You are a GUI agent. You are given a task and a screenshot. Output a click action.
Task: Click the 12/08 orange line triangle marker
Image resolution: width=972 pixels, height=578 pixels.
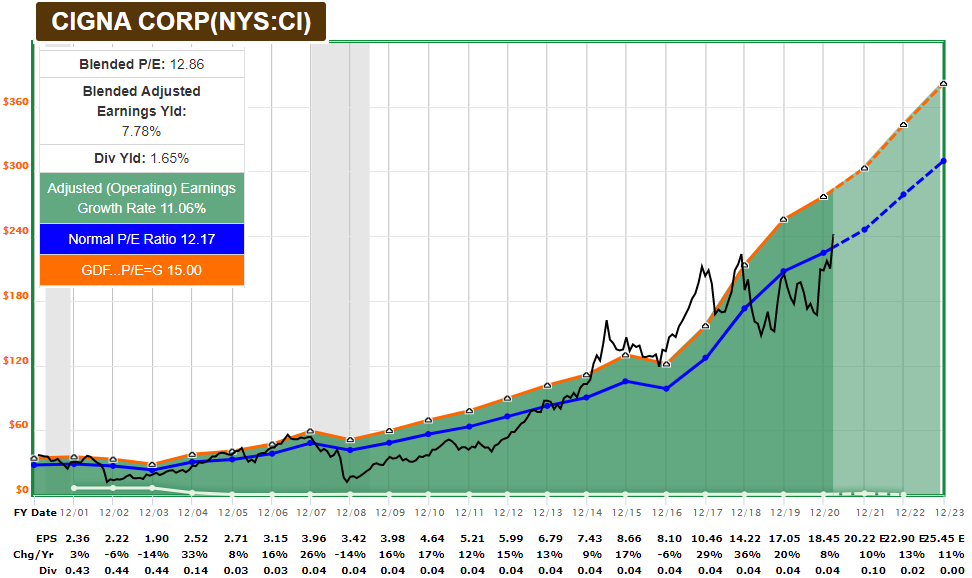(x=350, y=439)
